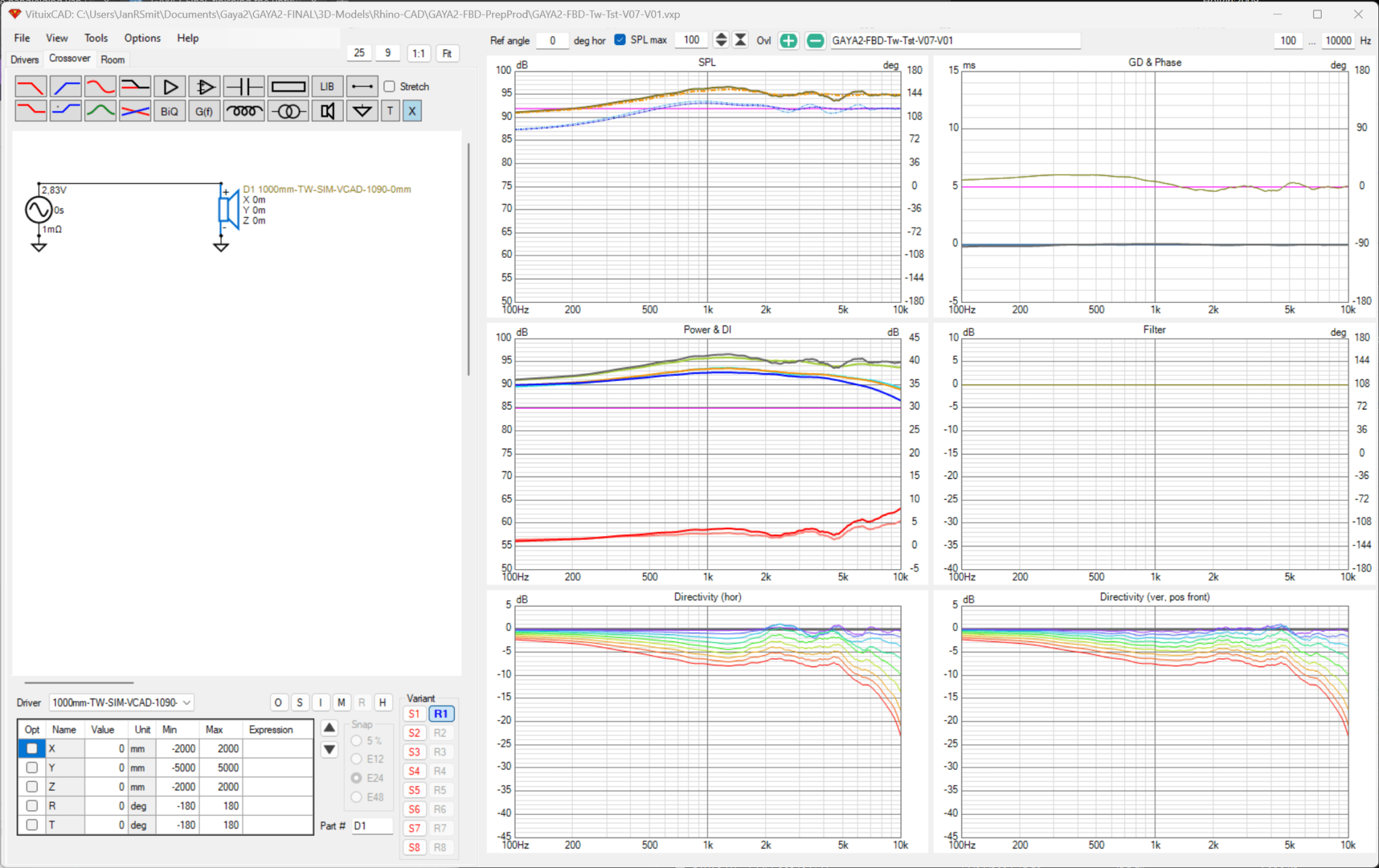The height and width of the screenshot is (868, 1379).
Task: Add an operational amplifier symbol
Action: coord(204,87)
